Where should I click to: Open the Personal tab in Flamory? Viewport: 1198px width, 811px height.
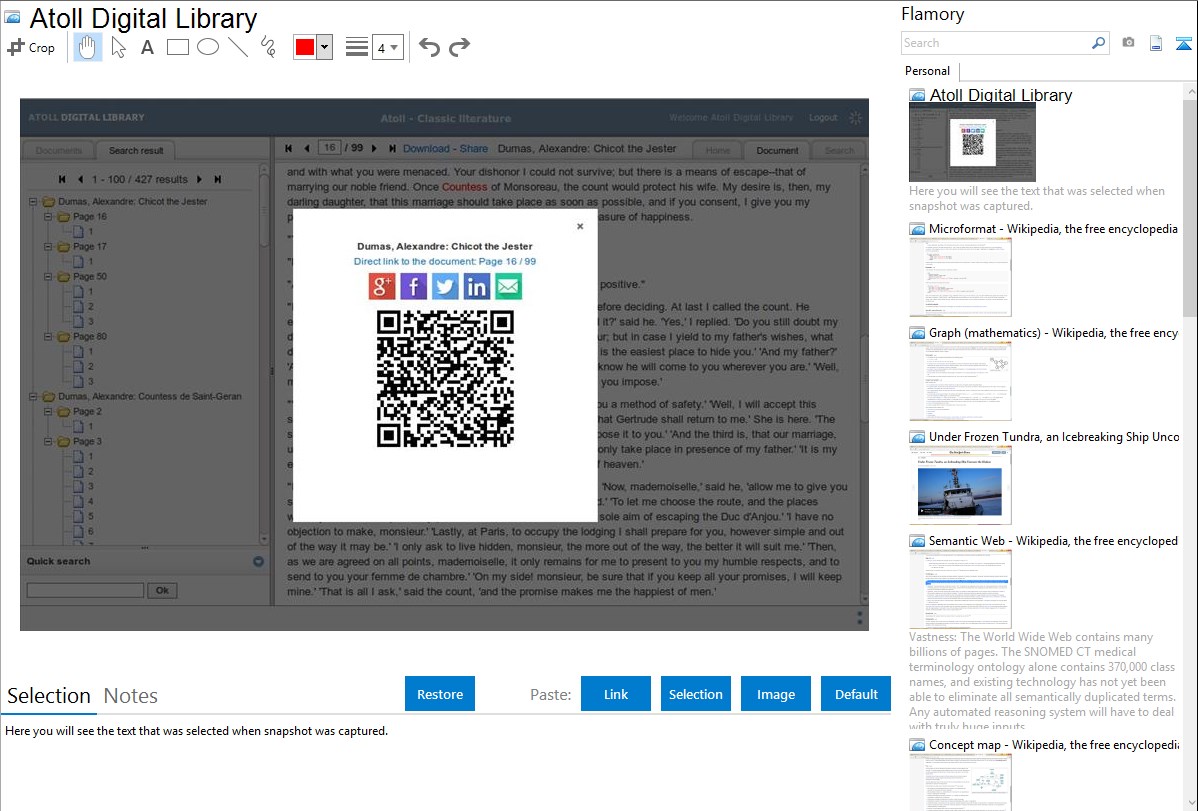(927, 71)
